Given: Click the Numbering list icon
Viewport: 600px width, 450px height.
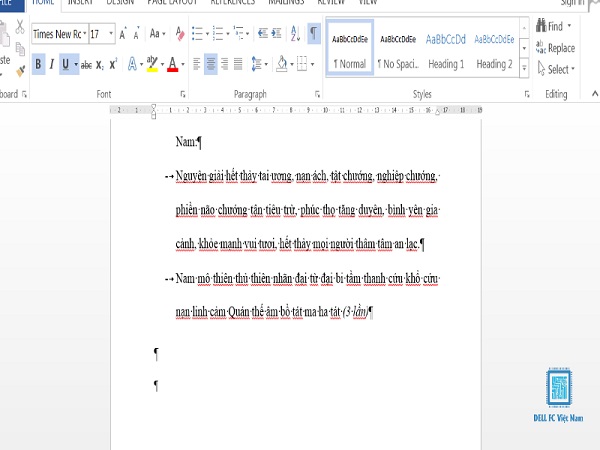Looking at the screenshot, I should click(x=218, y=34).
